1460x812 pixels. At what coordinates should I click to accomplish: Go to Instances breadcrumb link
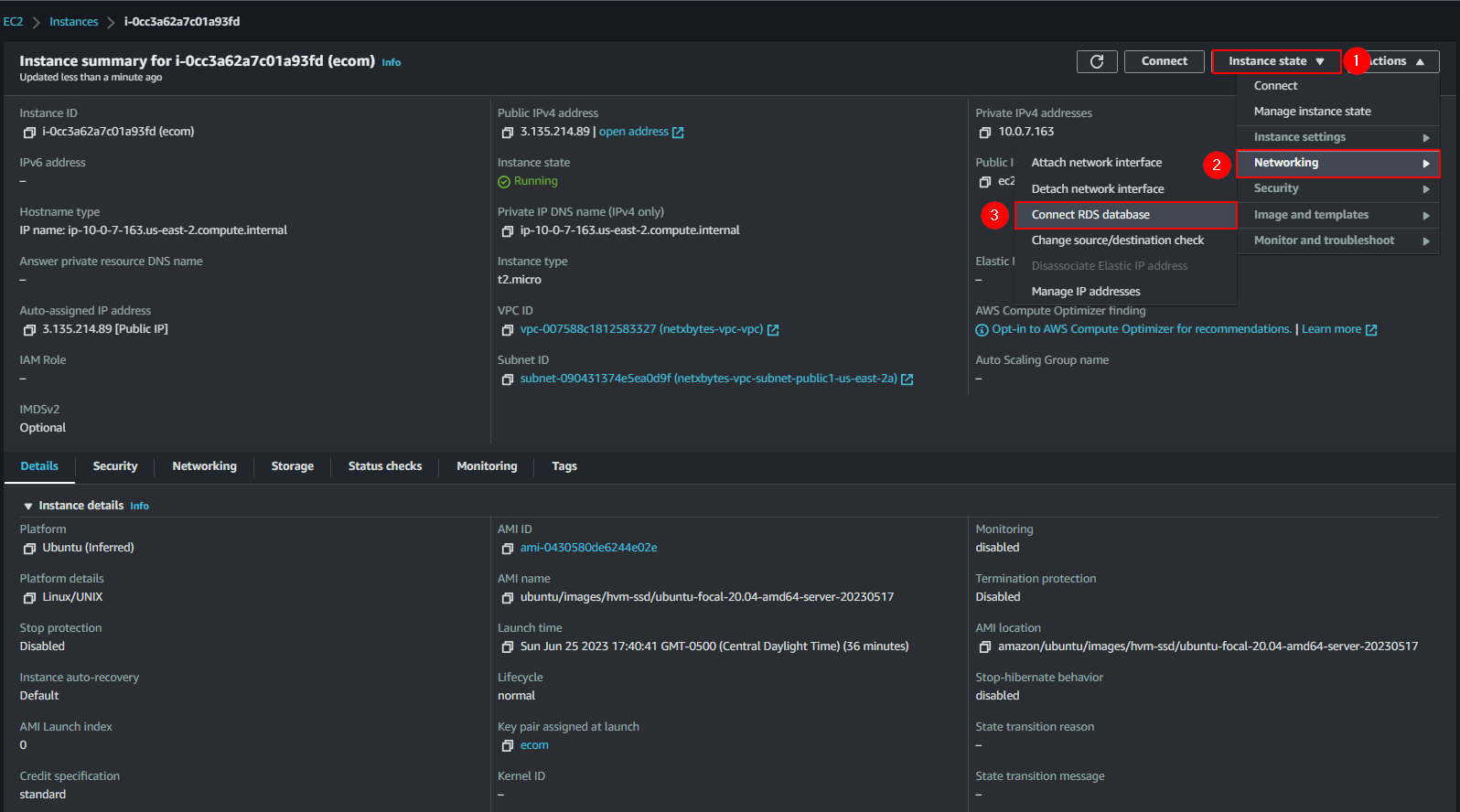pos(73,22)
